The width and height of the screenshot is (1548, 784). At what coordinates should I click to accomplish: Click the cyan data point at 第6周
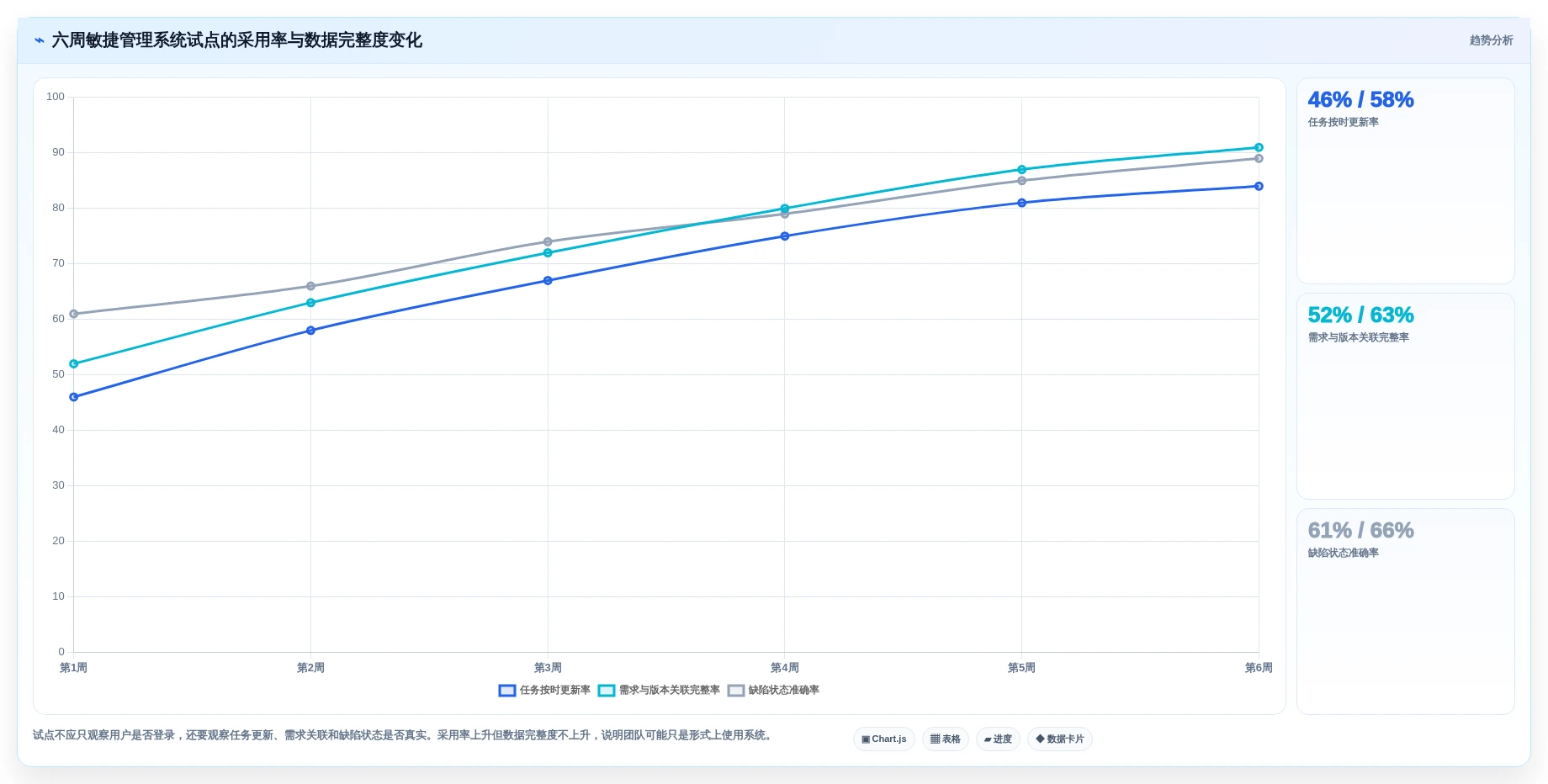(1259, 147)
